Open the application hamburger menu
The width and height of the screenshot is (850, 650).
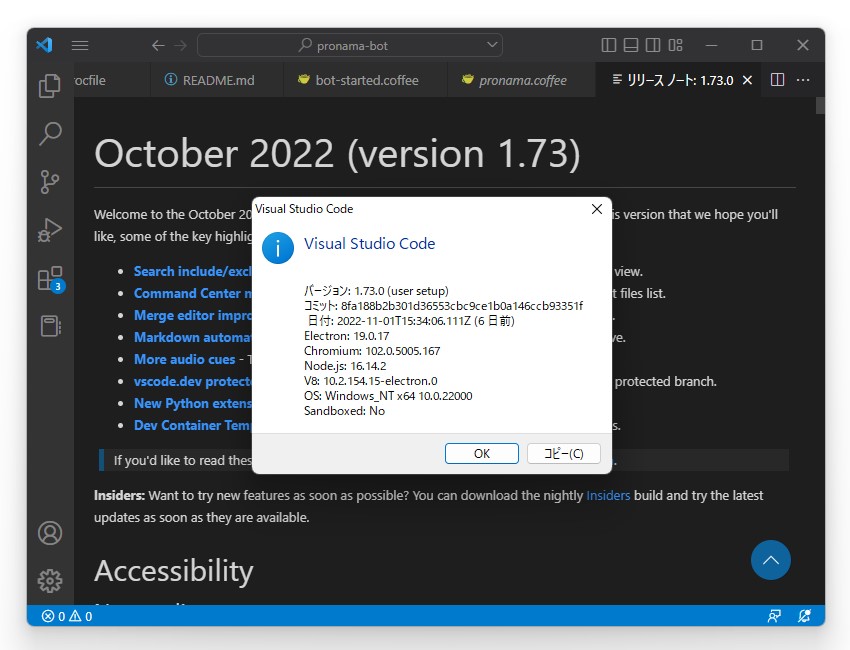click(80, 45)
